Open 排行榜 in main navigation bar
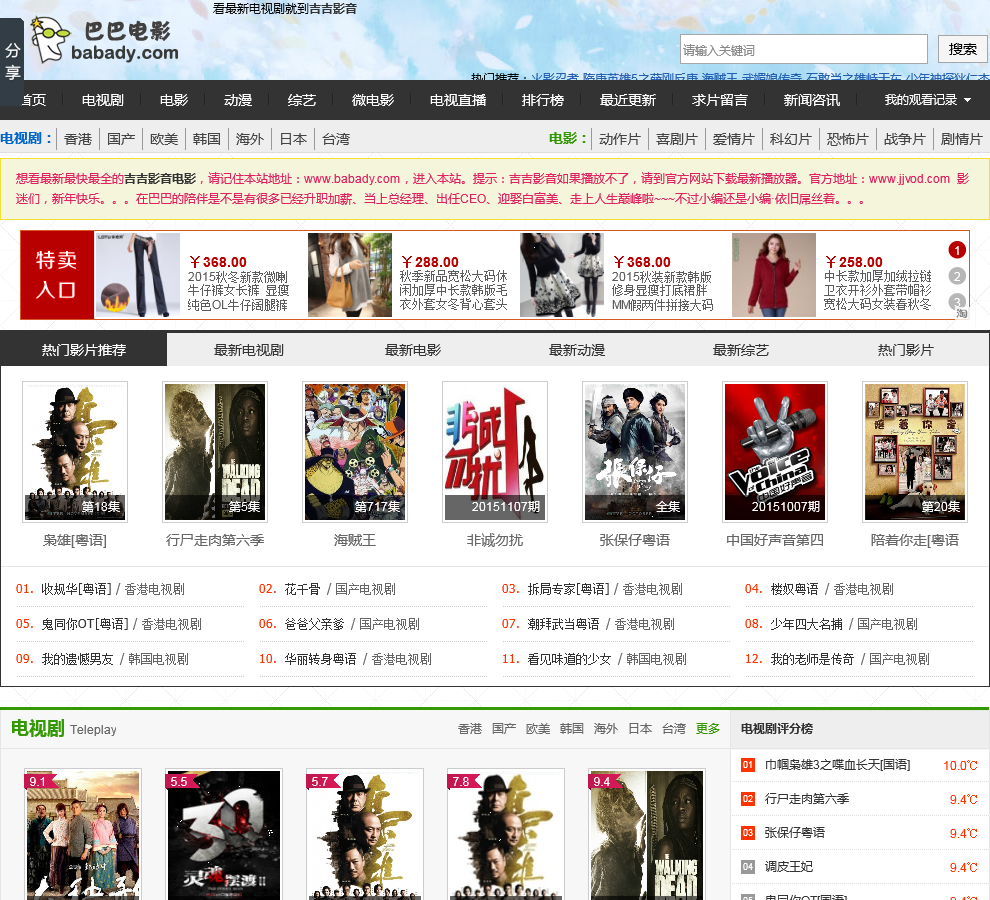 [542, 100]
